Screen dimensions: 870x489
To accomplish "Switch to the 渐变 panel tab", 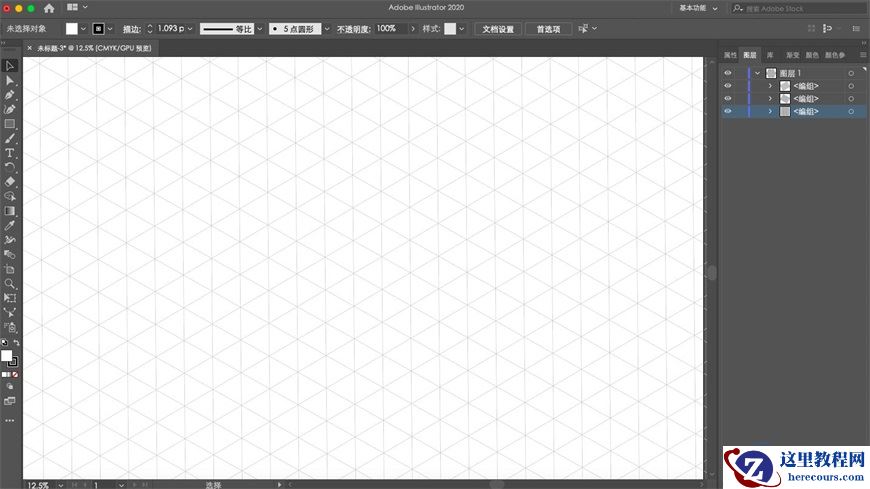I will click(792, 55).
